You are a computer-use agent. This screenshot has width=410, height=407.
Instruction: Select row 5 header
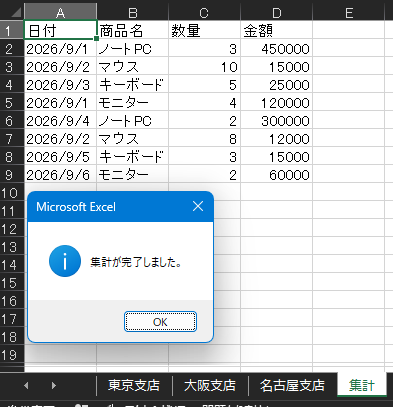point(12,103)
